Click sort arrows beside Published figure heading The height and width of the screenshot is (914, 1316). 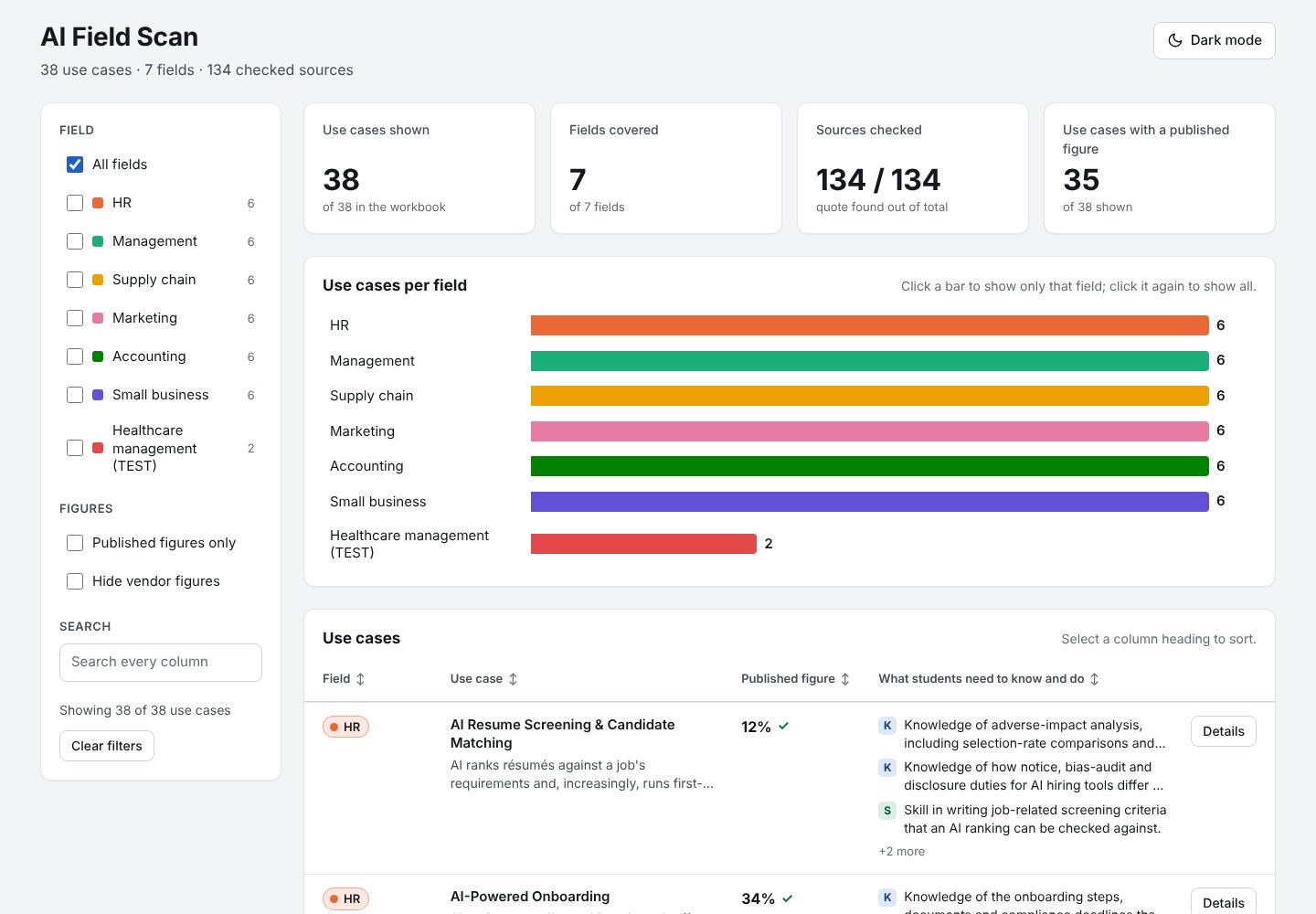[845, 679]
